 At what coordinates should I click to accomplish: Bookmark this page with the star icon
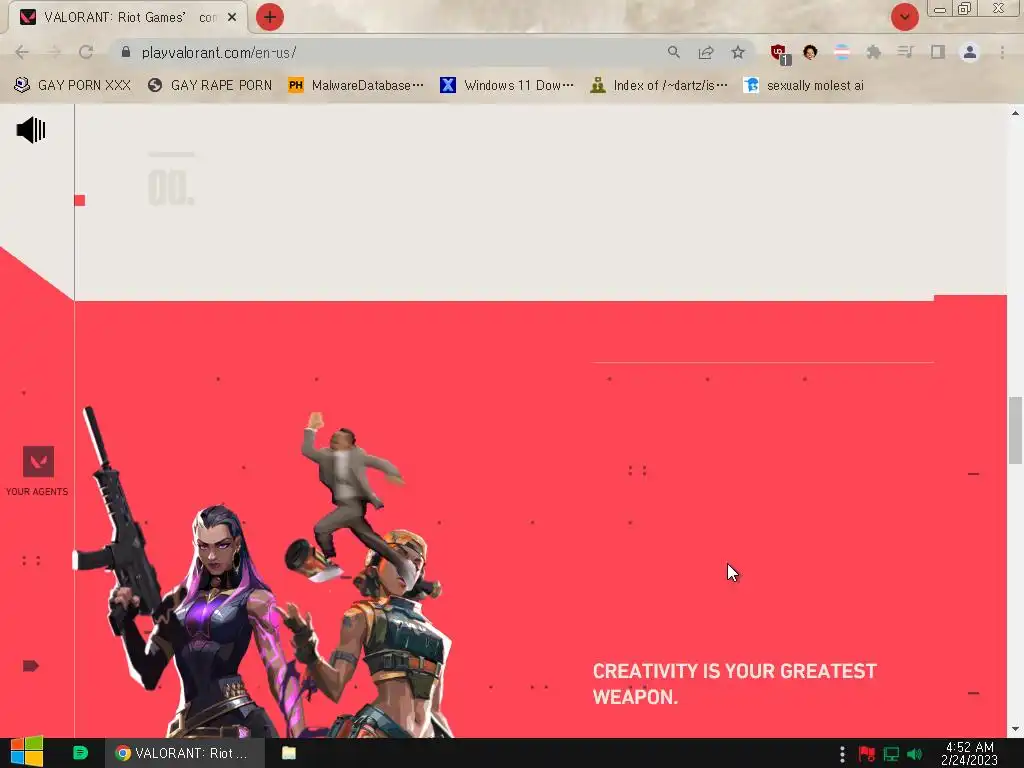(738, 52)
